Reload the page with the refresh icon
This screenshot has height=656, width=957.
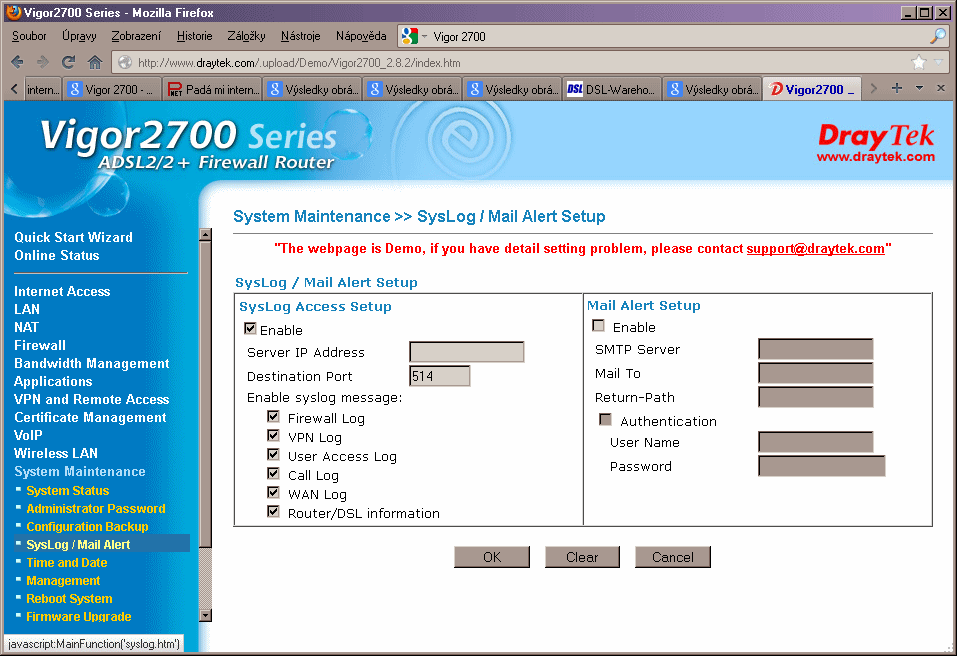(68, 62)
